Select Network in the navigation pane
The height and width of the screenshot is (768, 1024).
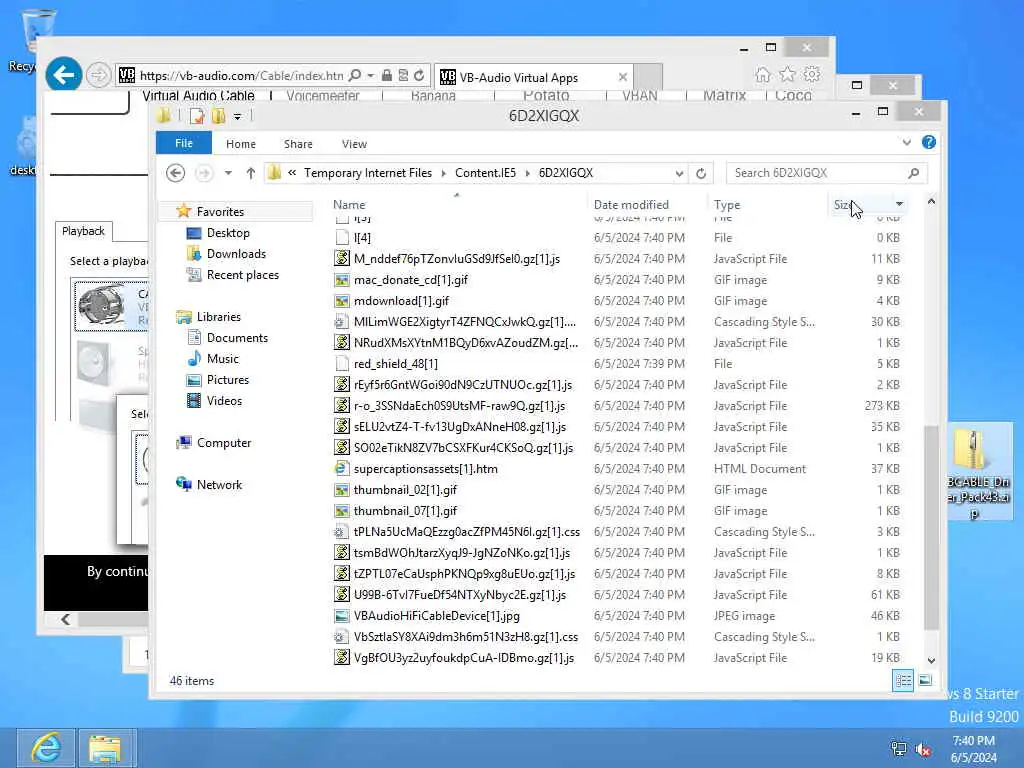[x=219, y=485]
